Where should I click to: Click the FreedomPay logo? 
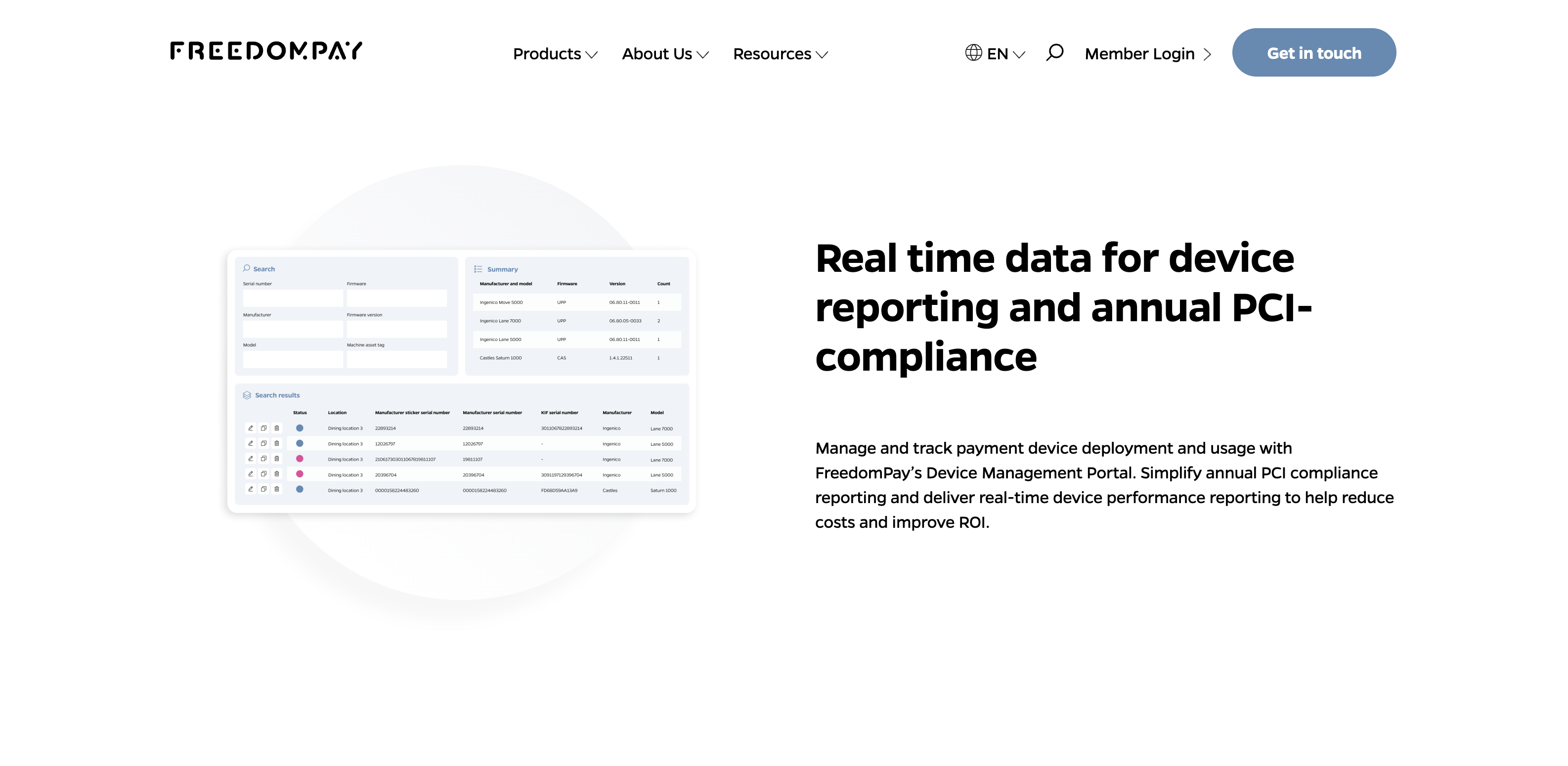pyautogui.click(x=266, y=51)
